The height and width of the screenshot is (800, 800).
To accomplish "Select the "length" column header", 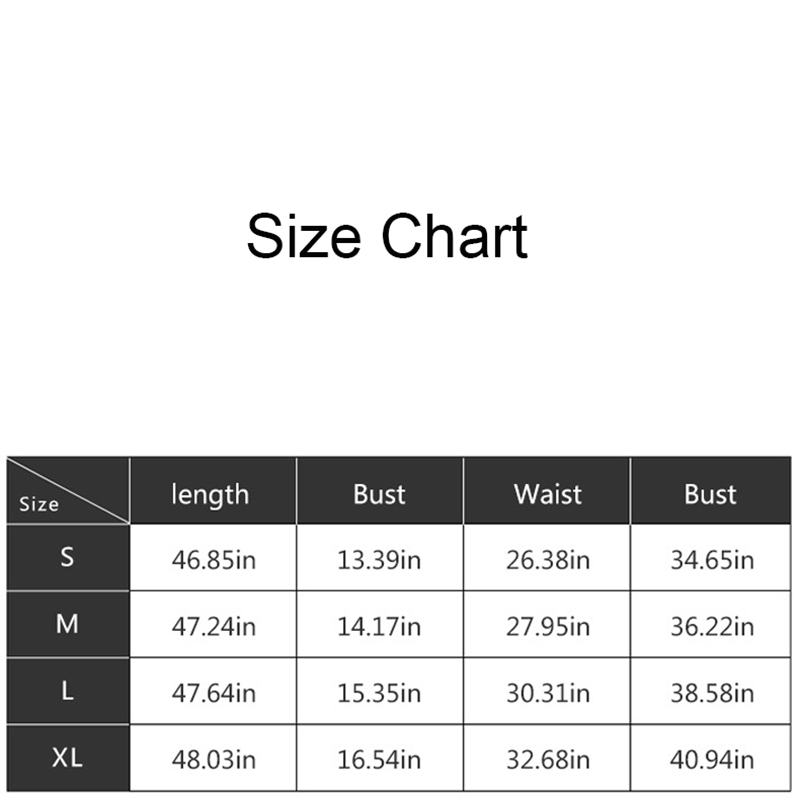I will (210, 493).
